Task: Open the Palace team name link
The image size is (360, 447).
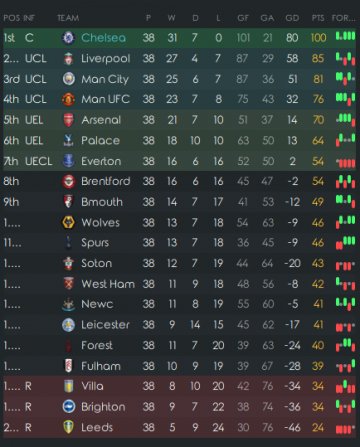Action: coord(100,140)
